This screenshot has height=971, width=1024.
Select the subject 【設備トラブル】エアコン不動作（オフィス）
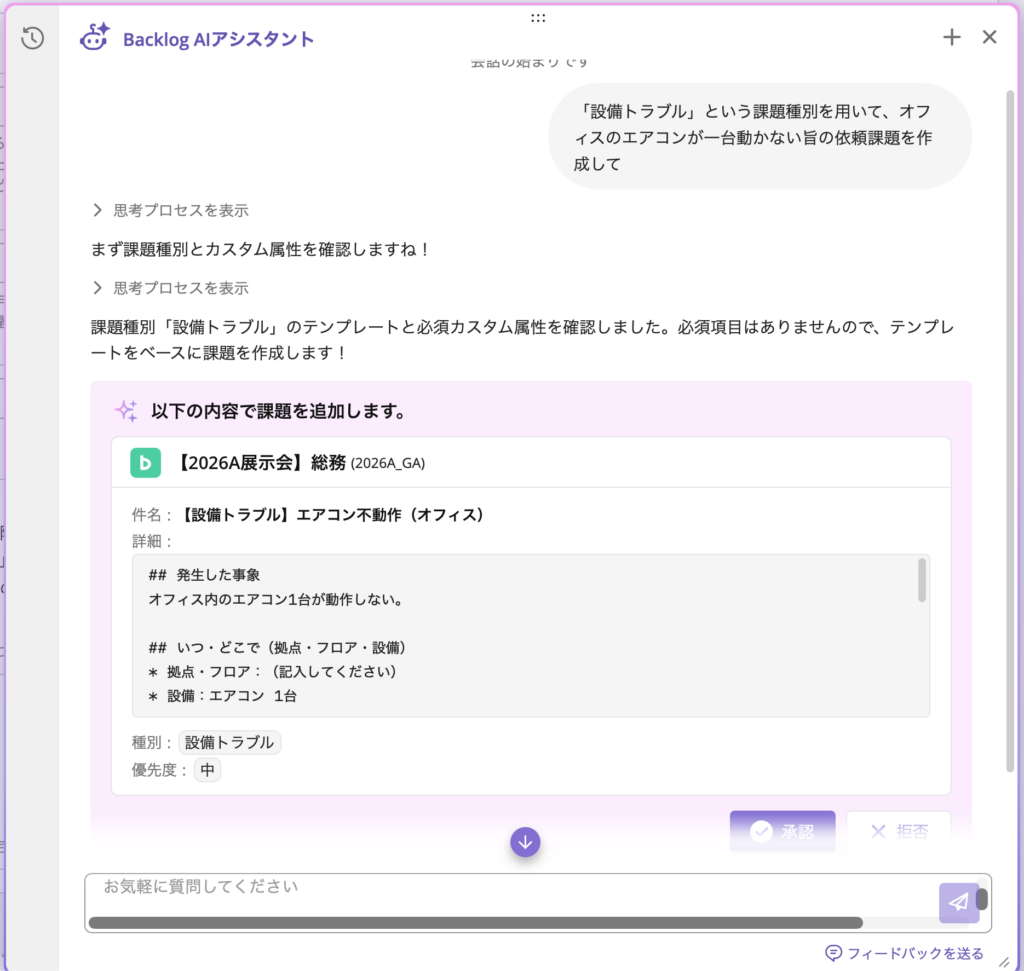tap(332, 515)
